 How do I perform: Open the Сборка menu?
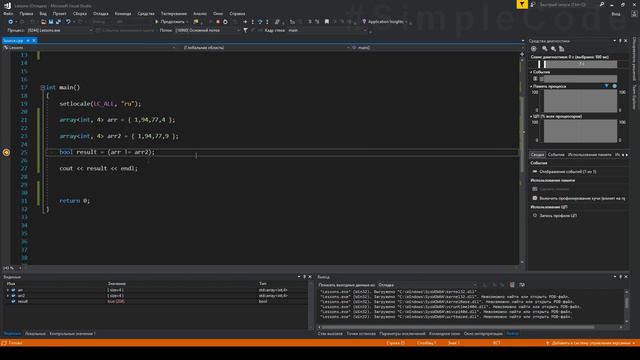(80, 13)
